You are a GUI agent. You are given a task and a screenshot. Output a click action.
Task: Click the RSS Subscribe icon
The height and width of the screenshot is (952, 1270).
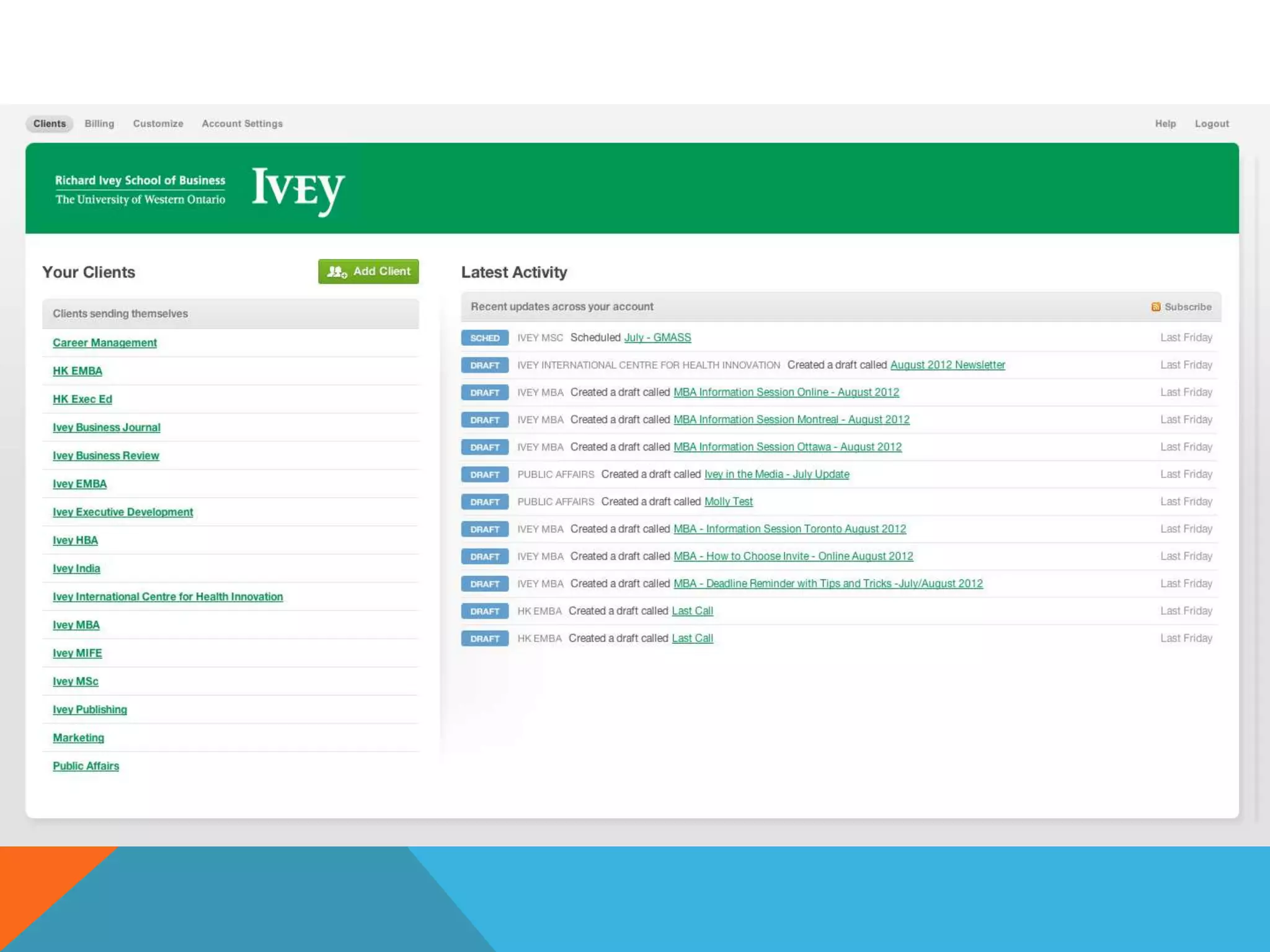pyautogui.click(x=1156, y=307)
